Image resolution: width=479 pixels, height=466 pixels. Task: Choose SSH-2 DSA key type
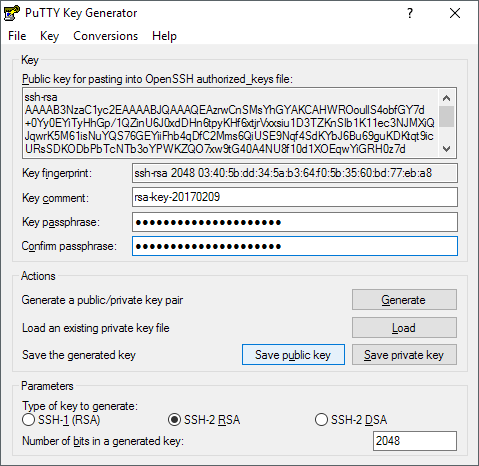click(x=351, y=420)
